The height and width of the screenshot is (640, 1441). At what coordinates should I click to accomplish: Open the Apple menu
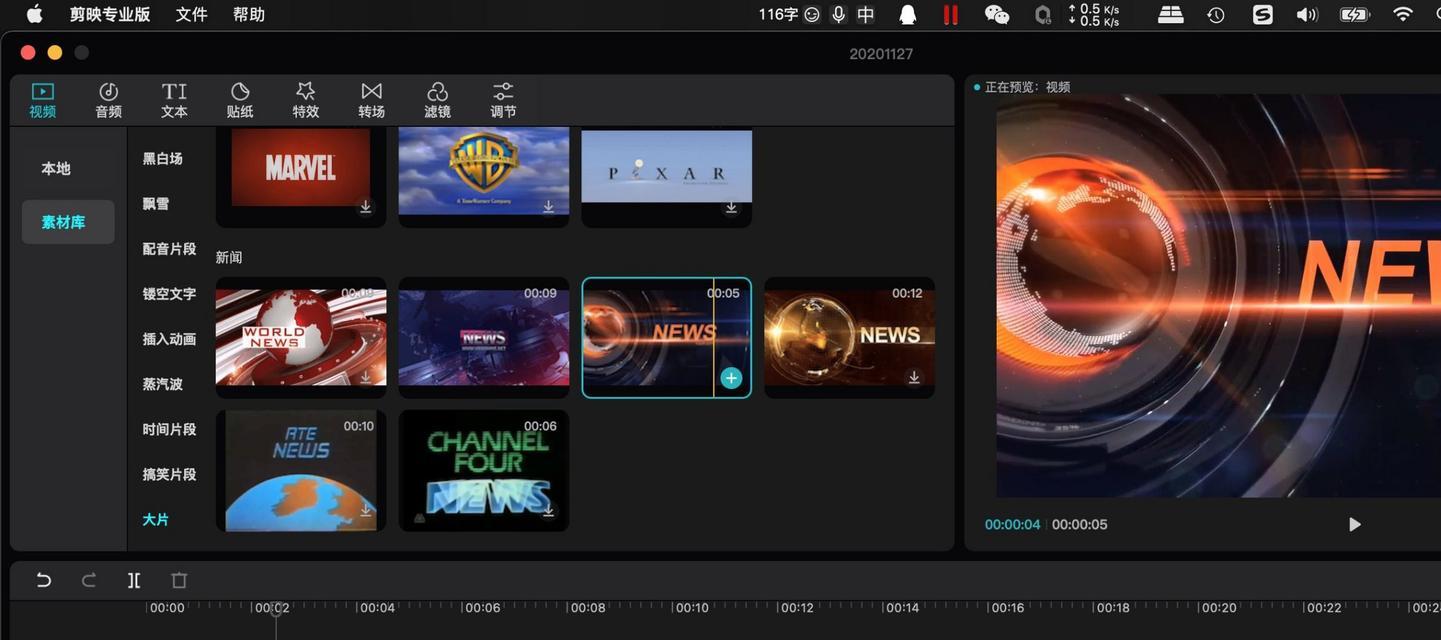coord(34,14)
